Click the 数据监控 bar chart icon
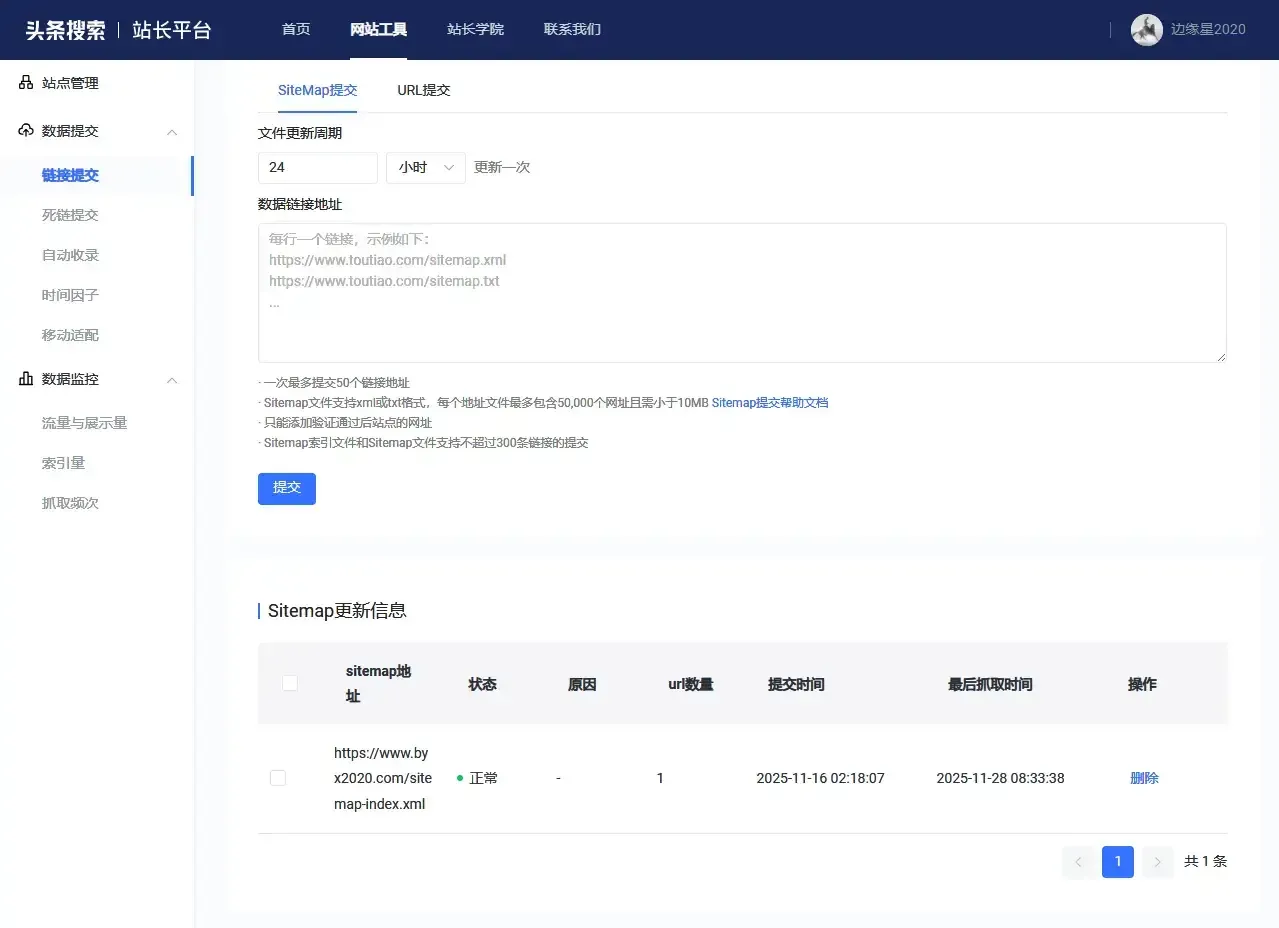 26,379
